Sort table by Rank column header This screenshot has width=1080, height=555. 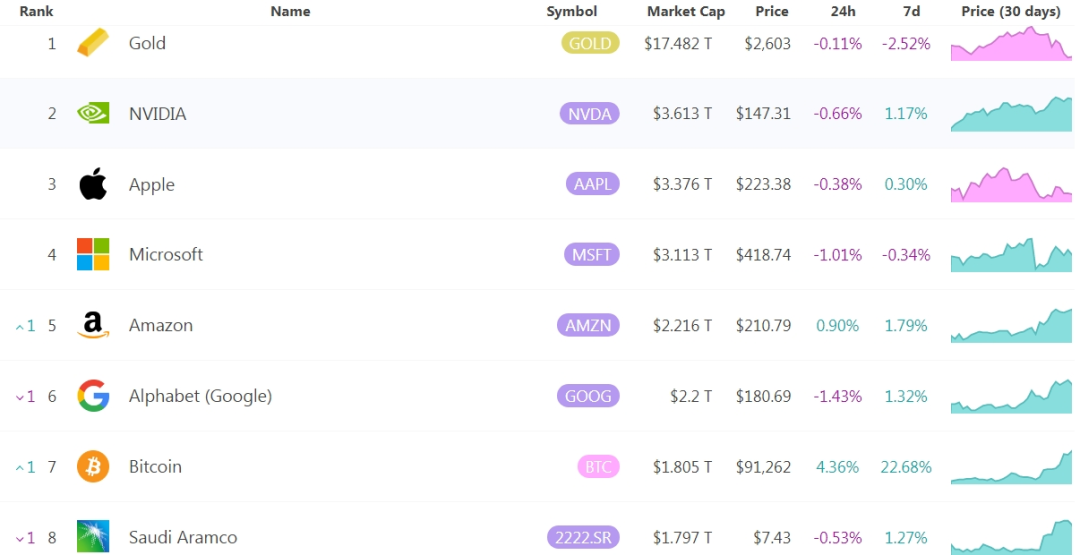coord(37,12)
